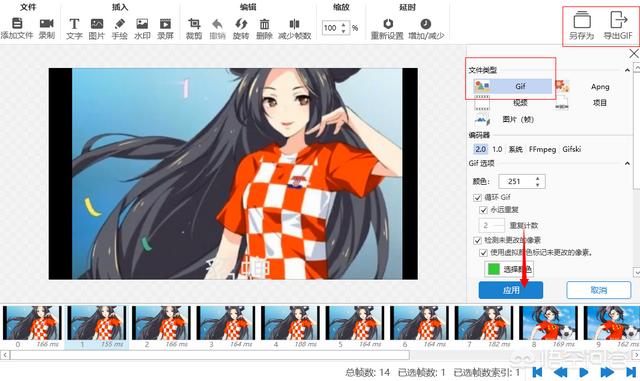Click the timeline scrollbar left arrow
This screenshot has height=381, width=640.
pyautogui.click(x=5, y=355)
